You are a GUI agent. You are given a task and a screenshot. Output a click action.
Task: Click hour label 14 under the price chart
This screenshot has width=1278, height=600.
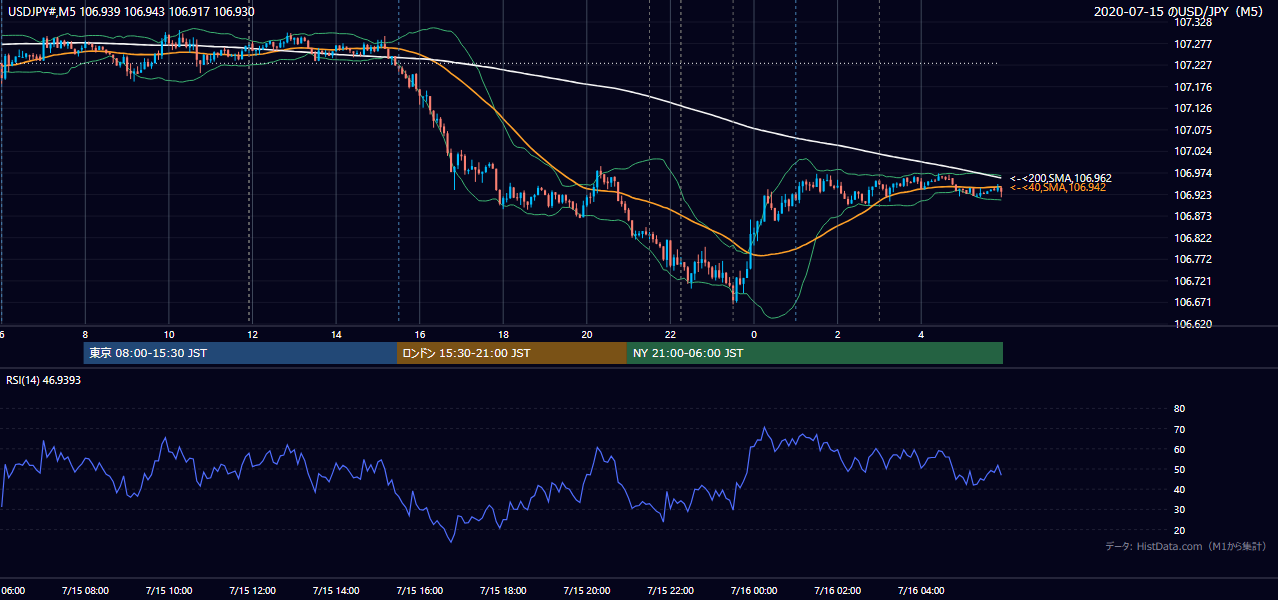click(x=336, y=335)
